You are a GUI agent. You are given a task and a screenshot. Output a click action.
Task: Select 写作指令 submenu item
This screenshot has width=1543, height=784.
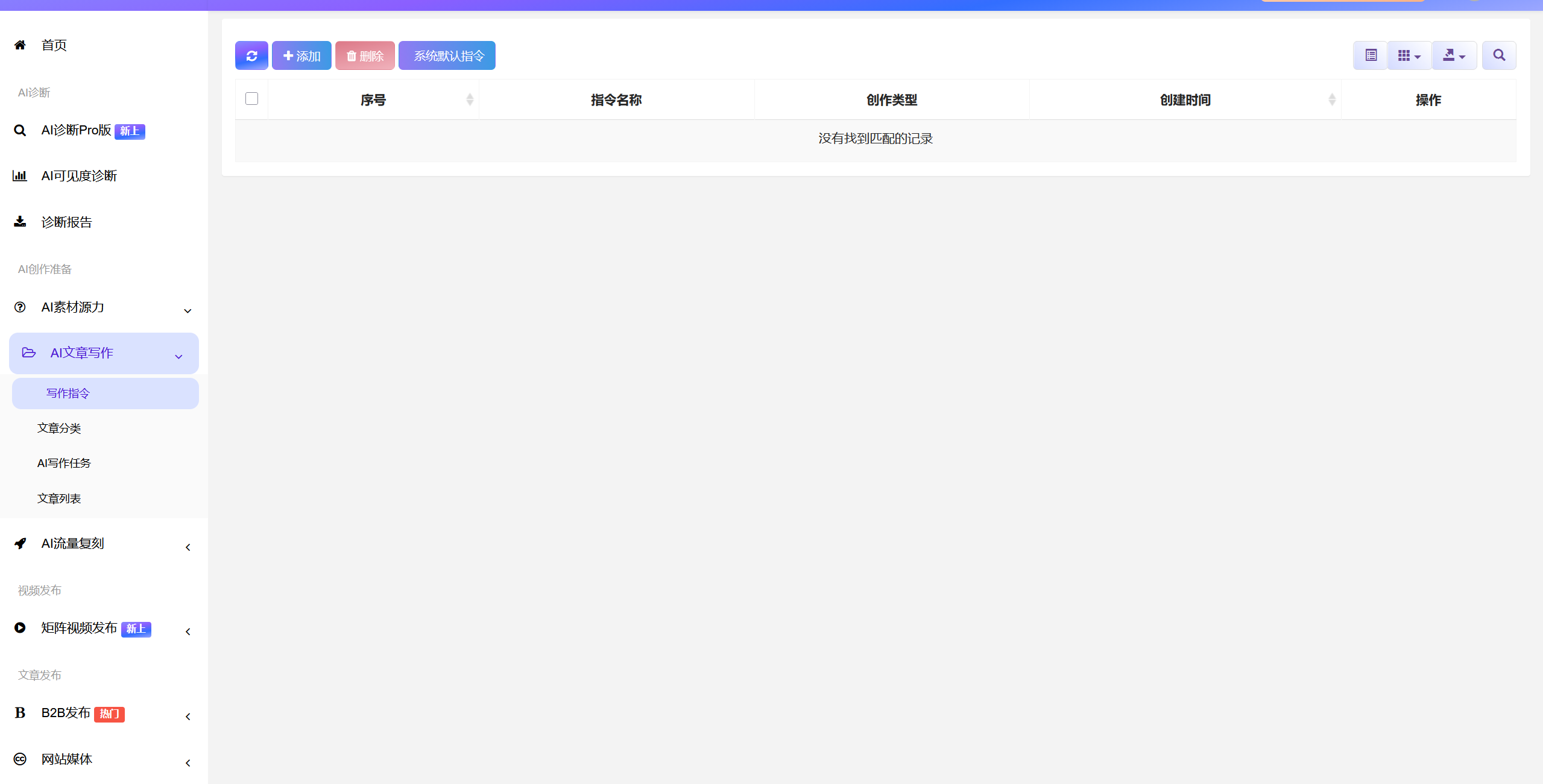106,394
